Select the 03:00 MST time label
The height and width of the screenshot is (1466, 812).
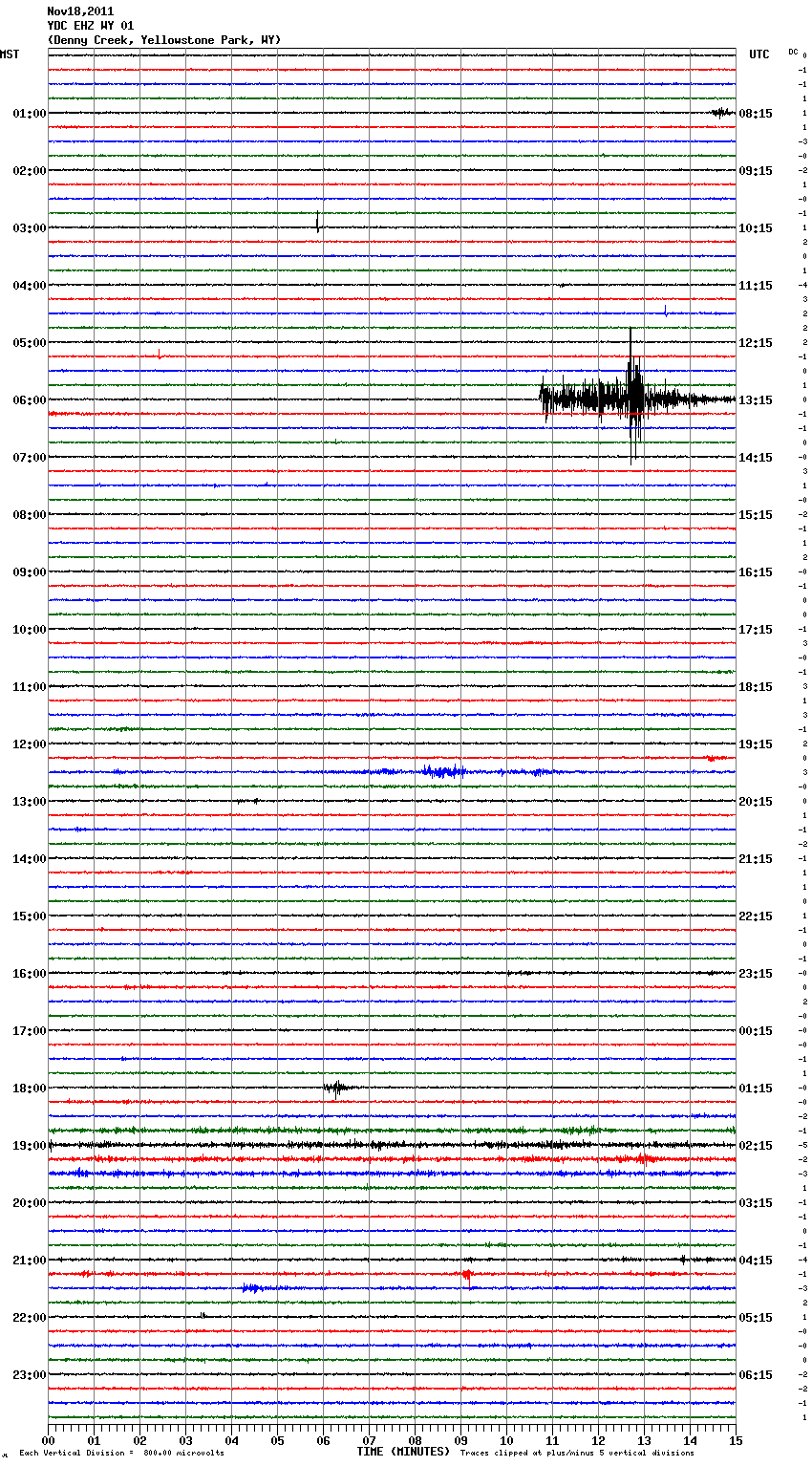click(x=29, y=228)
